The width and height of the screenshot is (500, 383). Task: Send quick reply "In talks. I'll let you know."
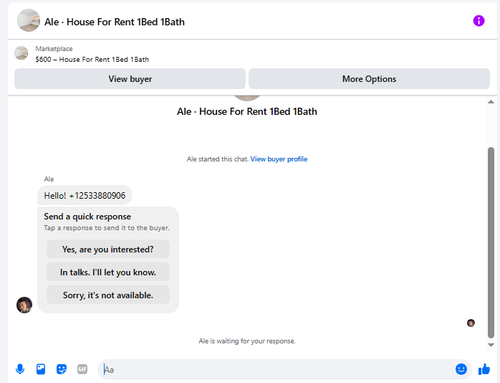point(108,272)
